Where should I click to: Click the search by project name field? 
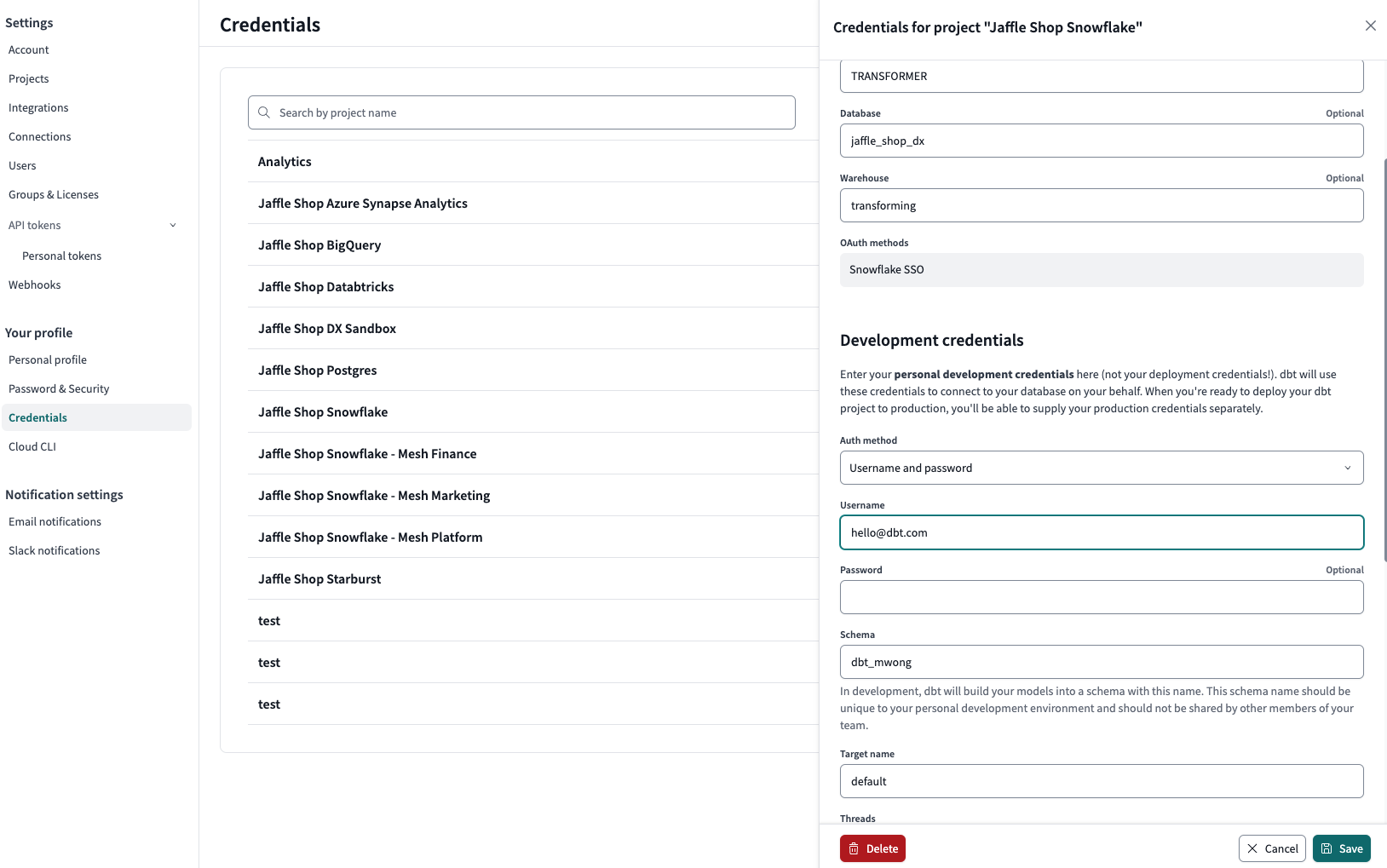click(x=521, y=112)
